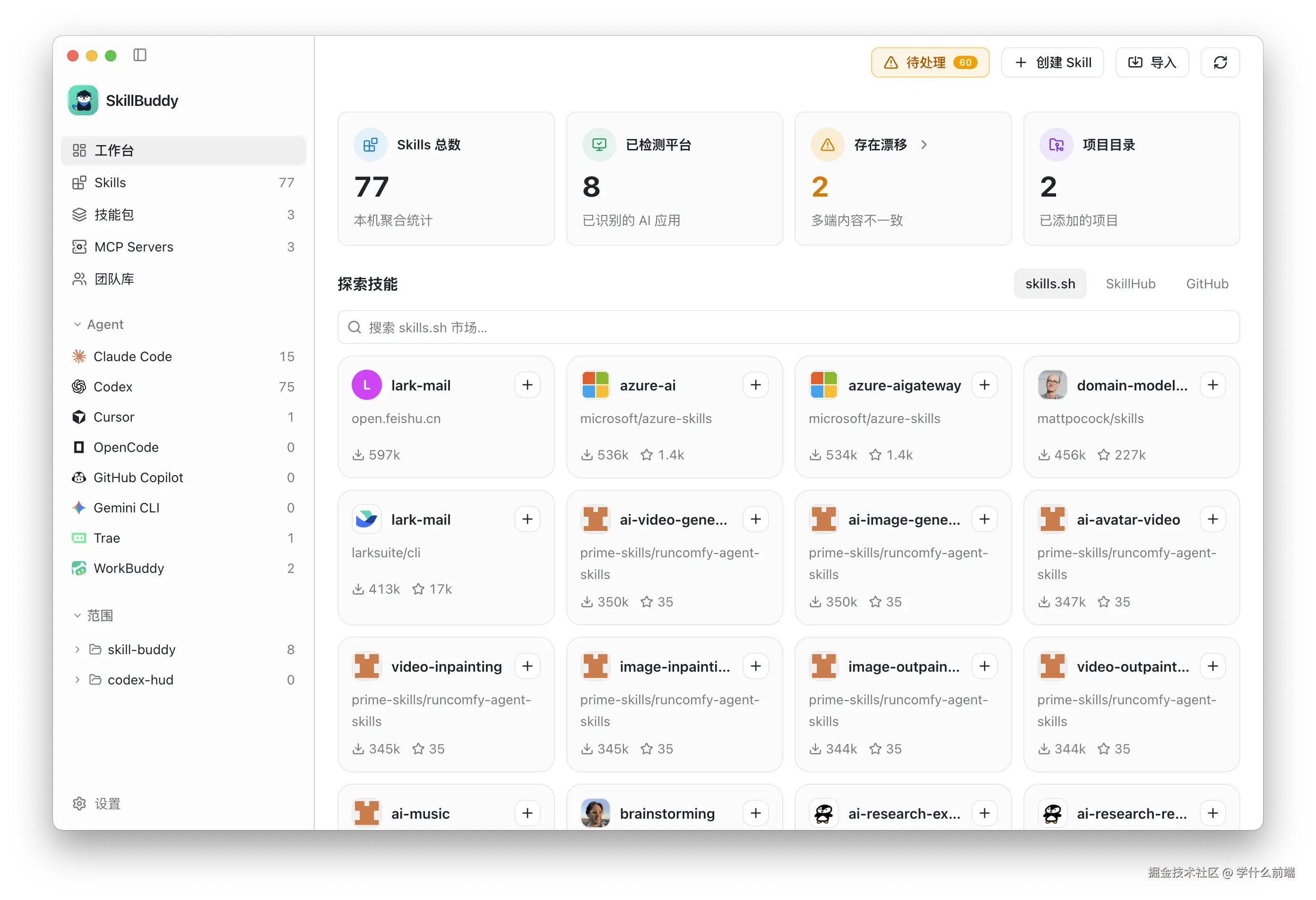This screenshot has width=1316, height=900.
Task: Add the ai-research-re skill
Action: click(x=1212, y=813)
